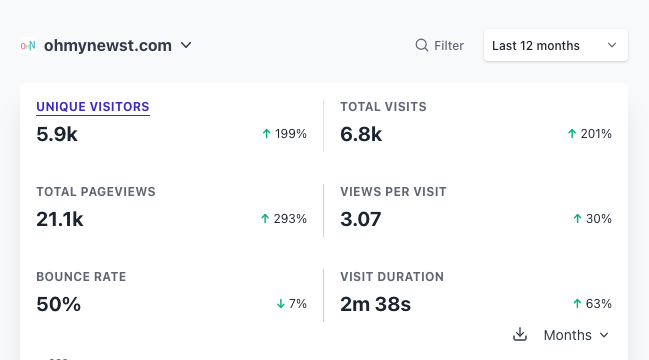
Task: Click the ohmynewst.com site name
Action: pos(108,46)
